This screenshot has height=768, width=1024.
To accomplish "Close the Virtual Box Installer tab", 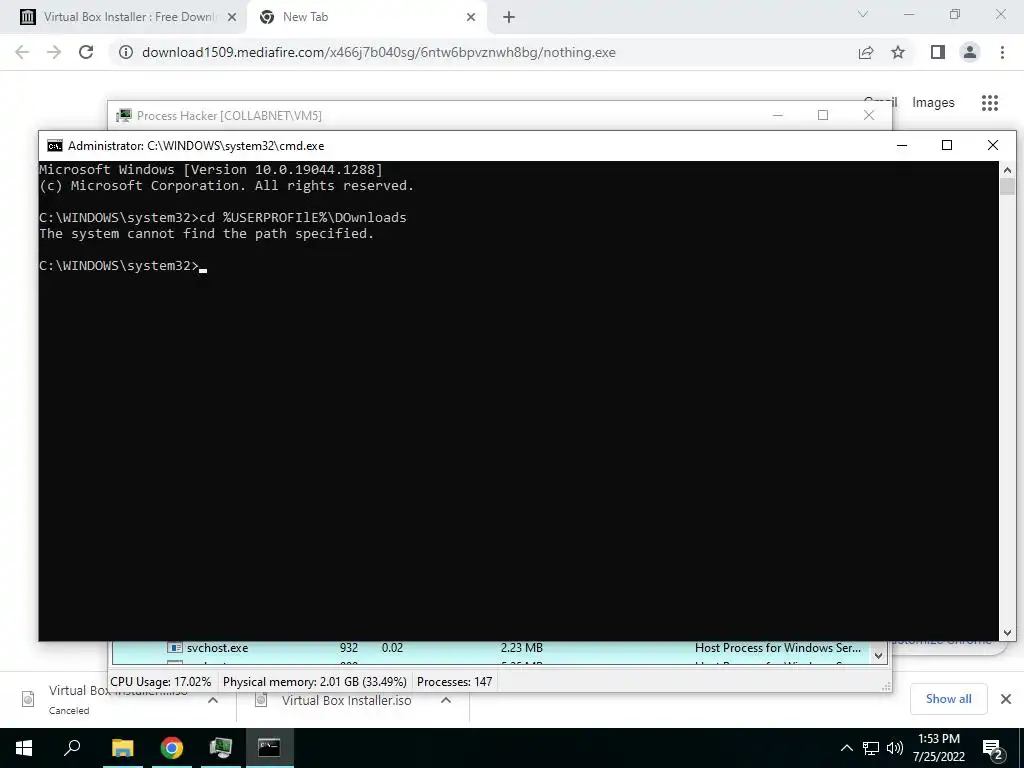I will [232, 17].
